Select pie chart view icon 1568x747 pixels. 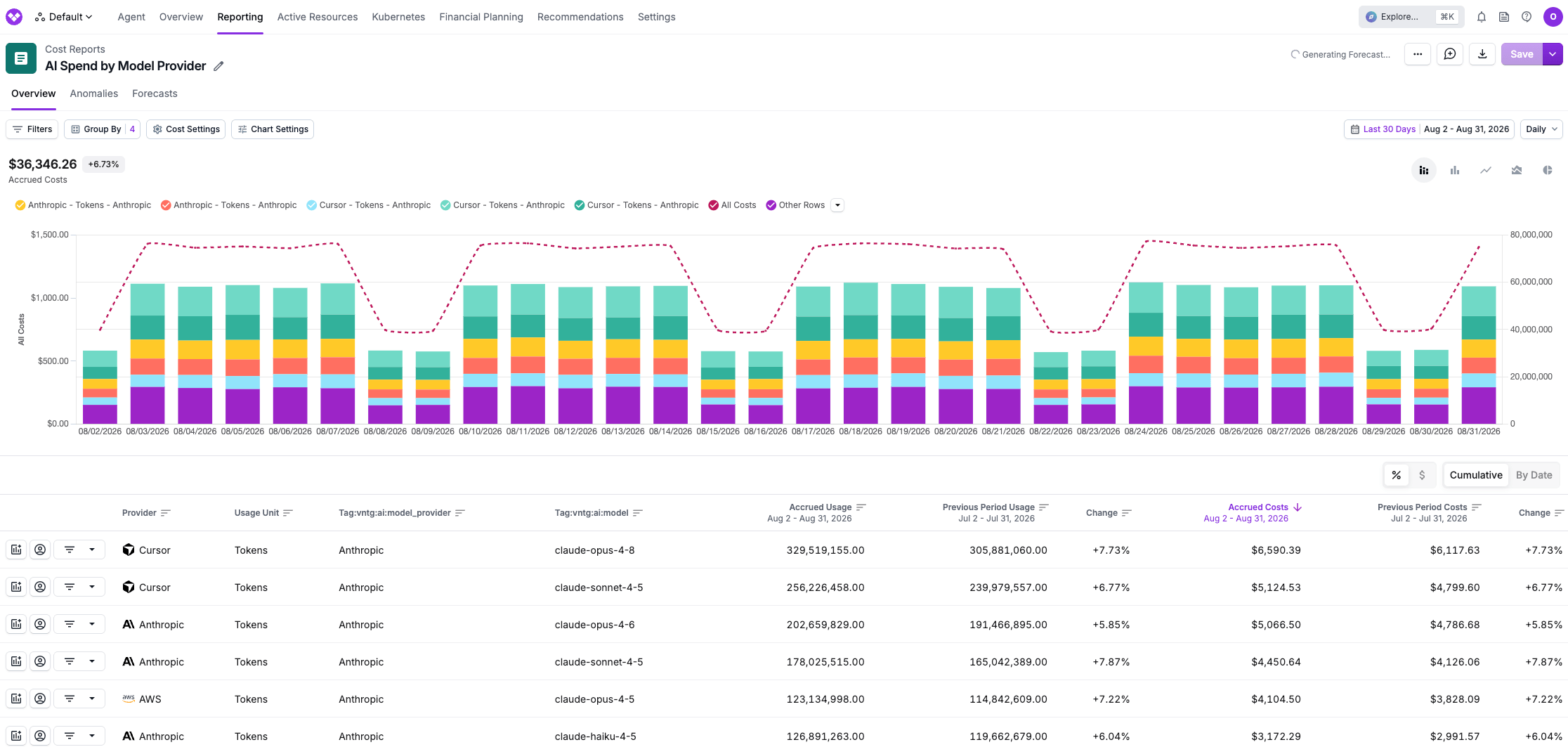tap(1548, 170)
